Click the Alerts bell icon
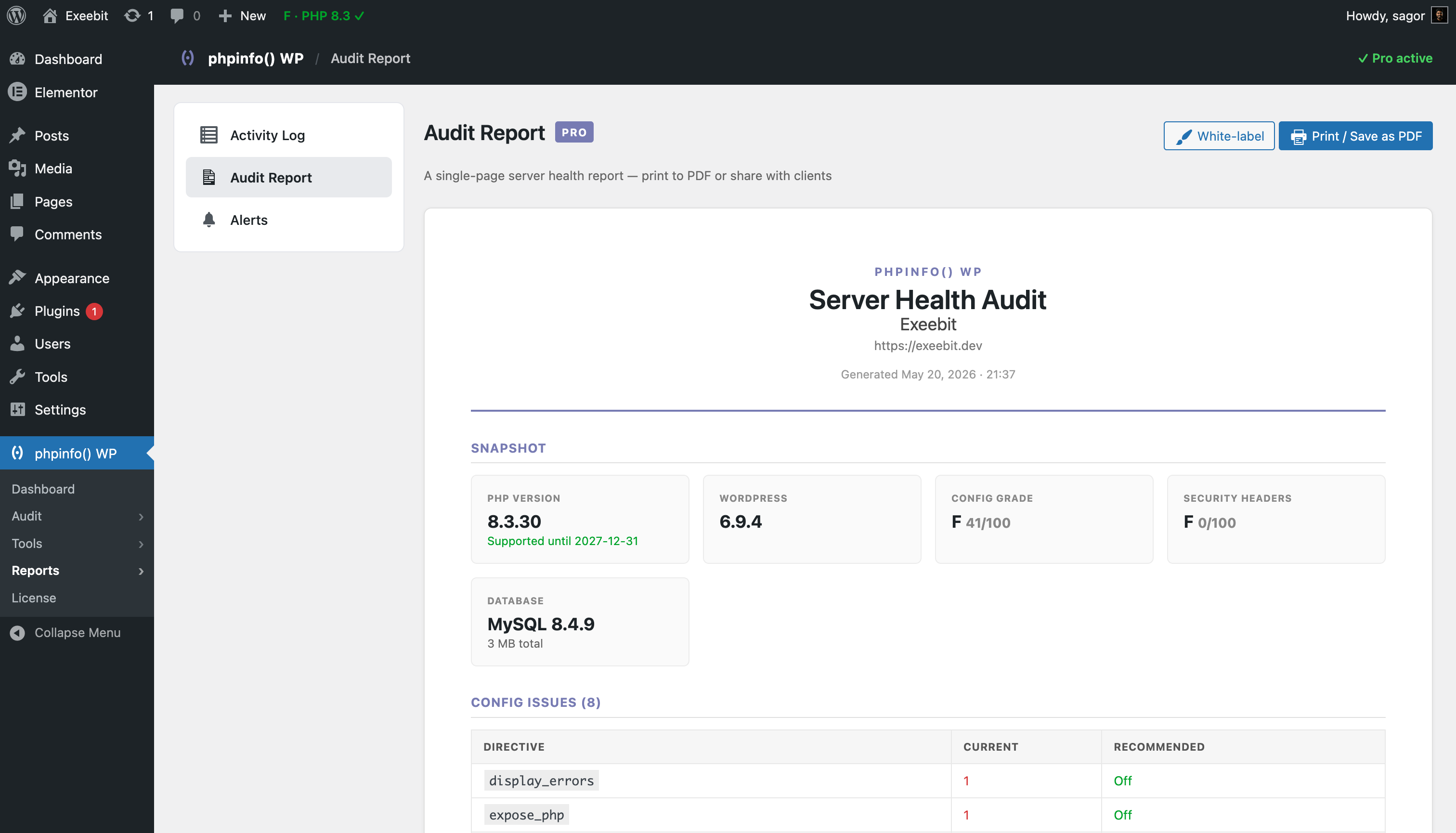The width and height of the screenshot is (1456, 833). [x=209, y=220]
